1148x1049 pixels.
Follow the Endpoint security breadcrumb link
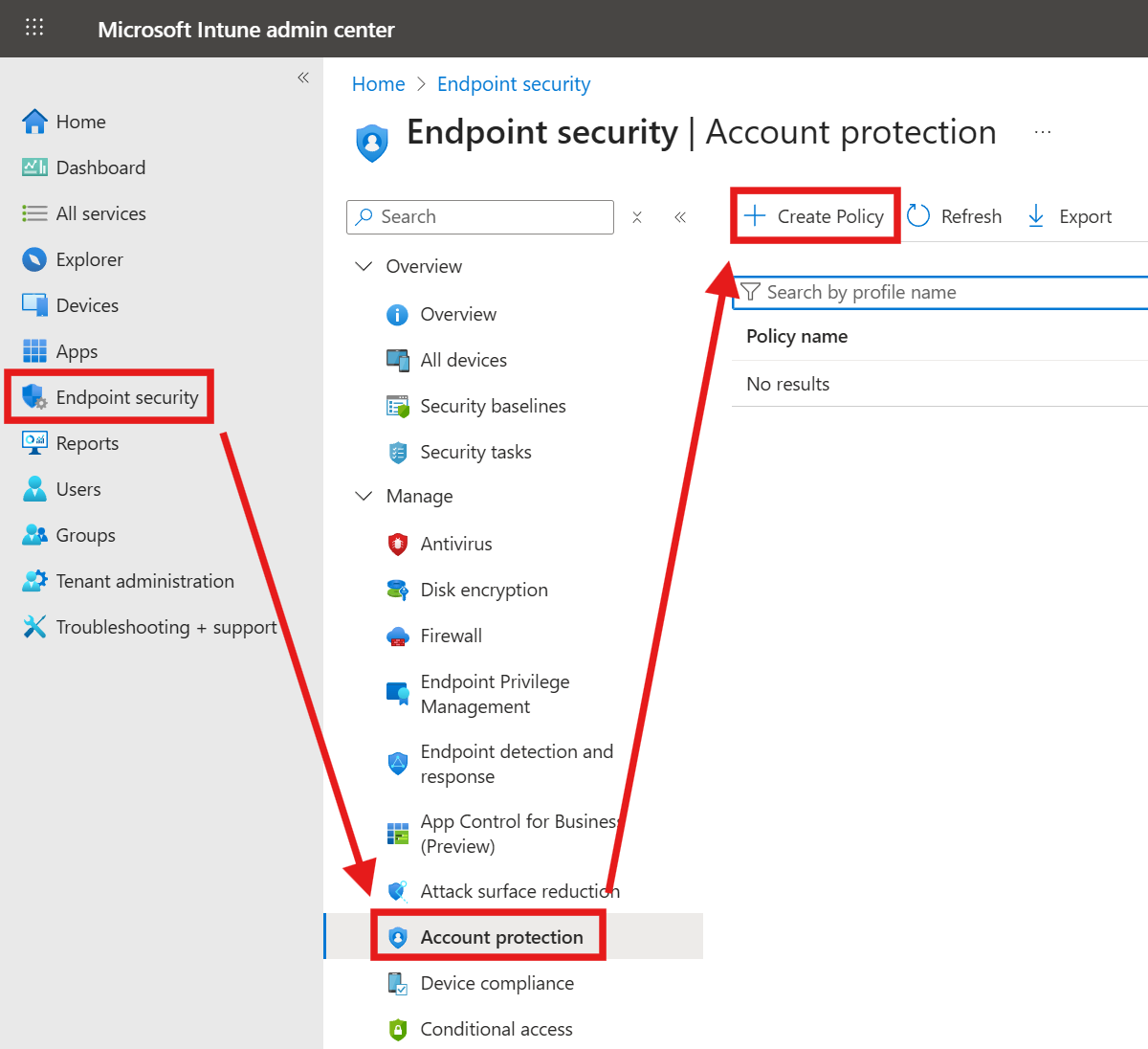point(514,84)
